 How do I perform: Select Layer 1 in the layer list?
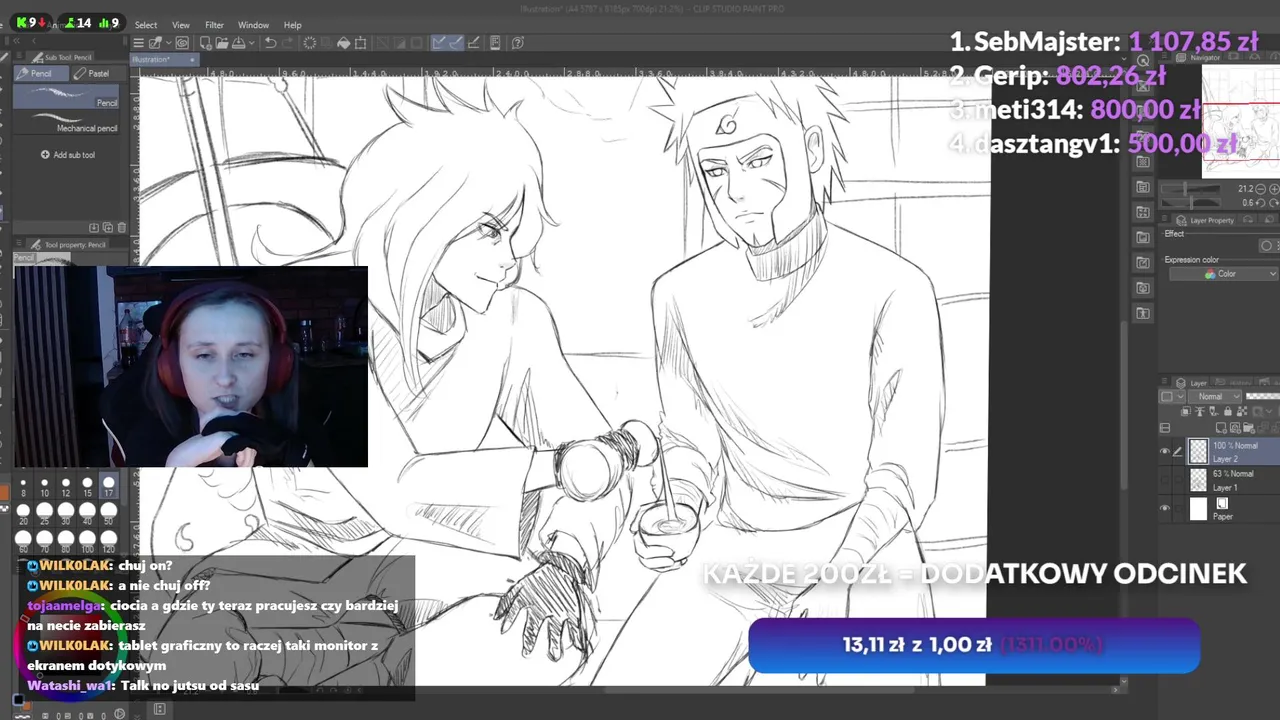tap(1232, 480)
